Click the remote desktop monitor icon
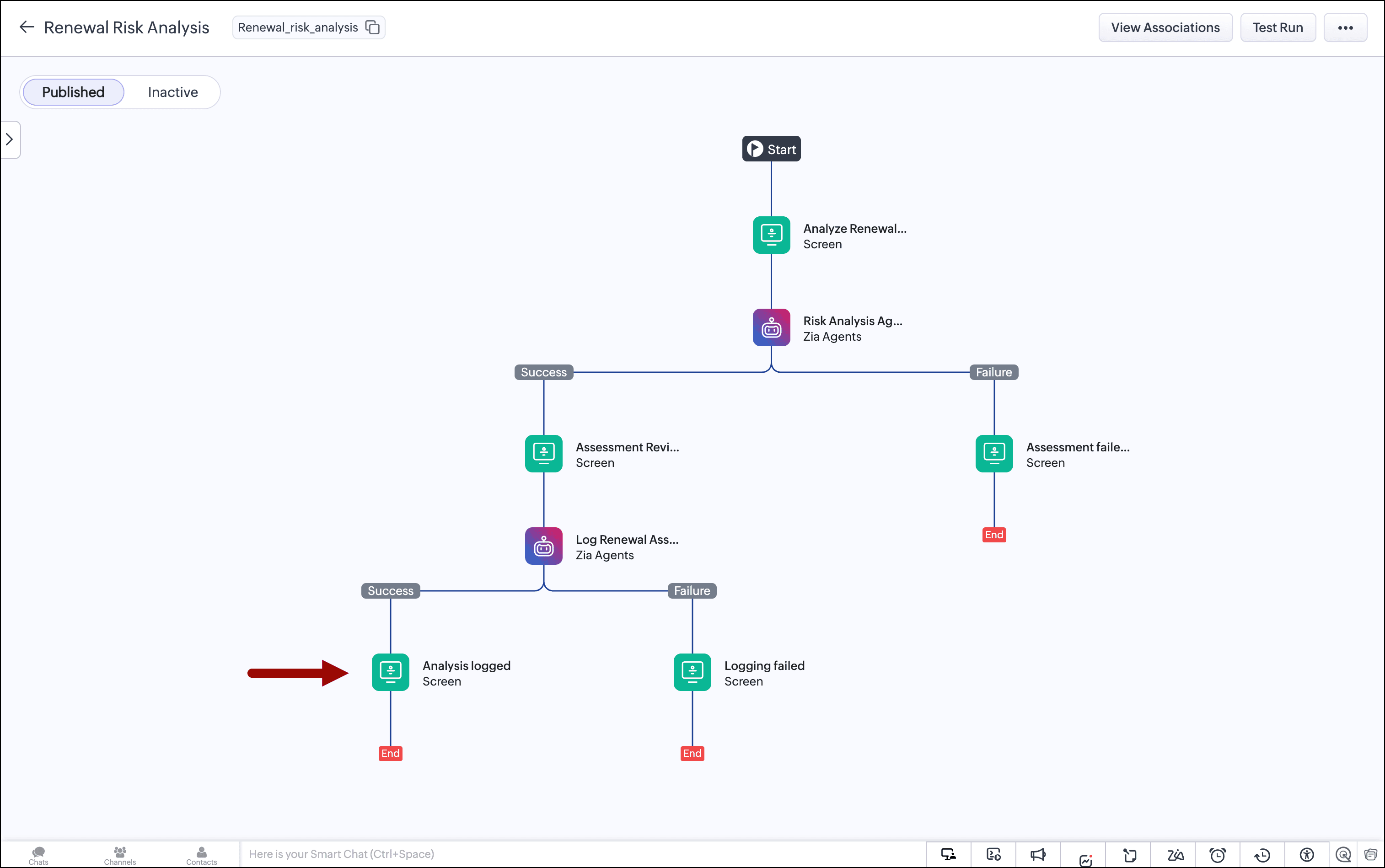 (x=949, y=855)
